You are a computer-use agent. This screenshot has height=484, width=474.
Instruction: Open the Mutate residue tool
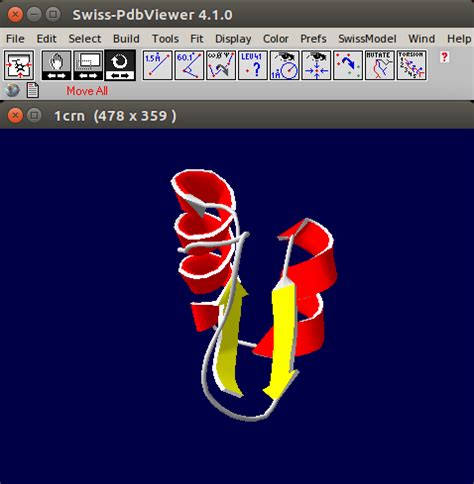(x=380, y=65)
